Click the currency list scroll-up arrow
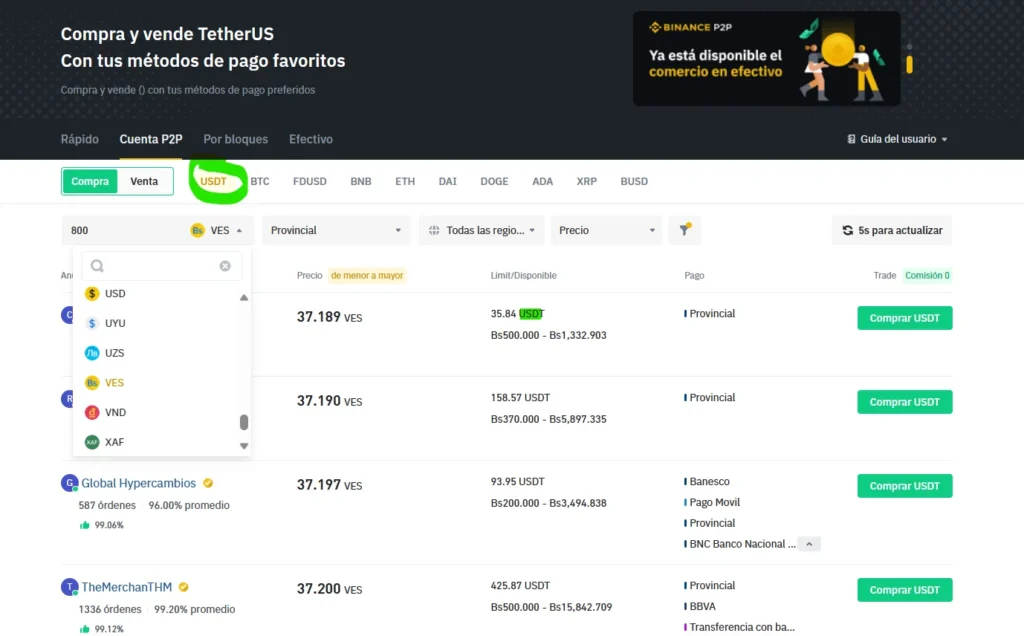This screenshot has height=636, width=1024. (244, 298)
